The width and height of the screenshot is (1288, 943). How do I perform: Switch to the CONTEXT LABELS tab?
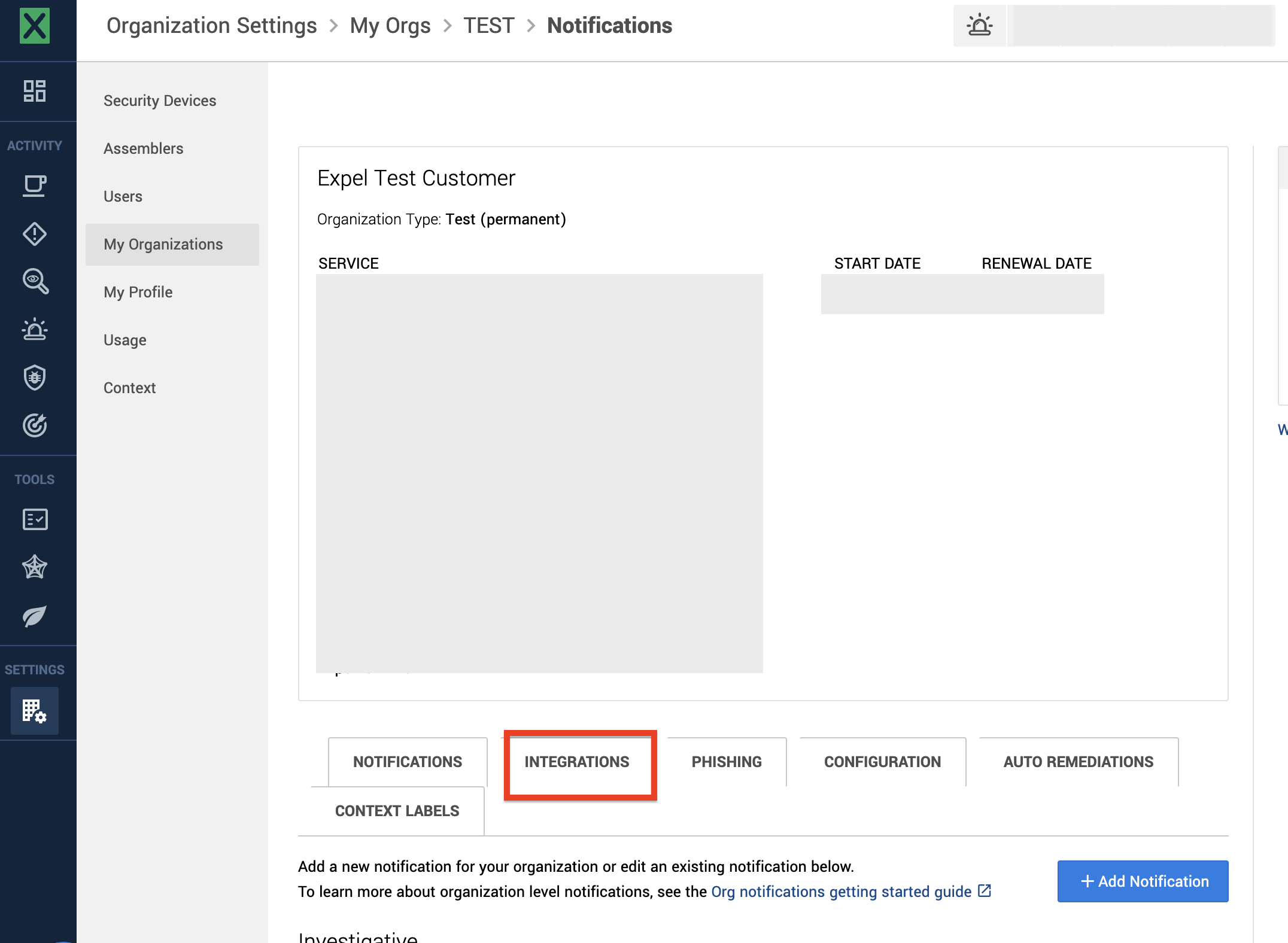[397, 810]
